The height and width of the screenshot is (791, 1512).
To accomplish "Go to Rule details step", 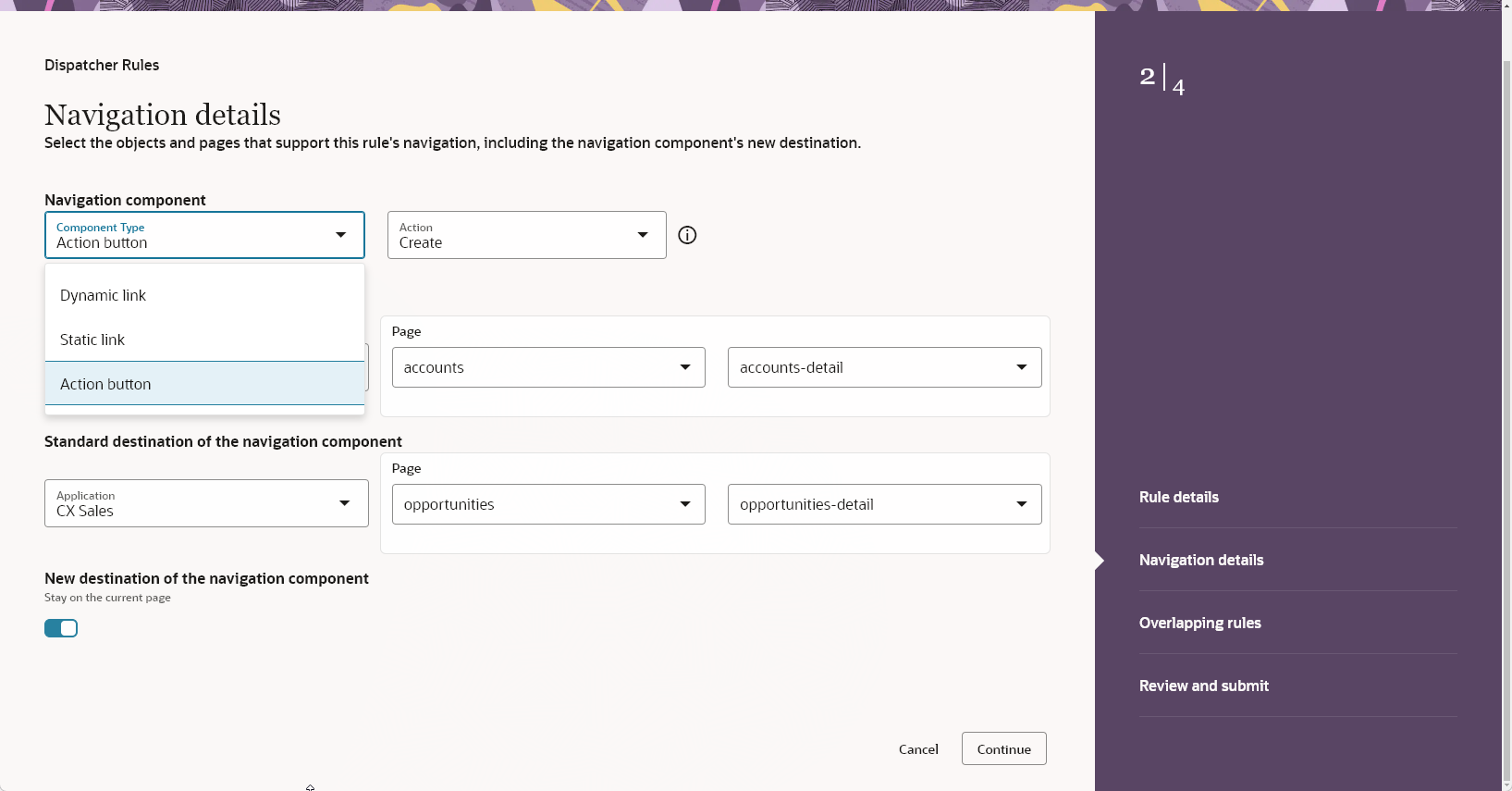I will coord(1178,498).
